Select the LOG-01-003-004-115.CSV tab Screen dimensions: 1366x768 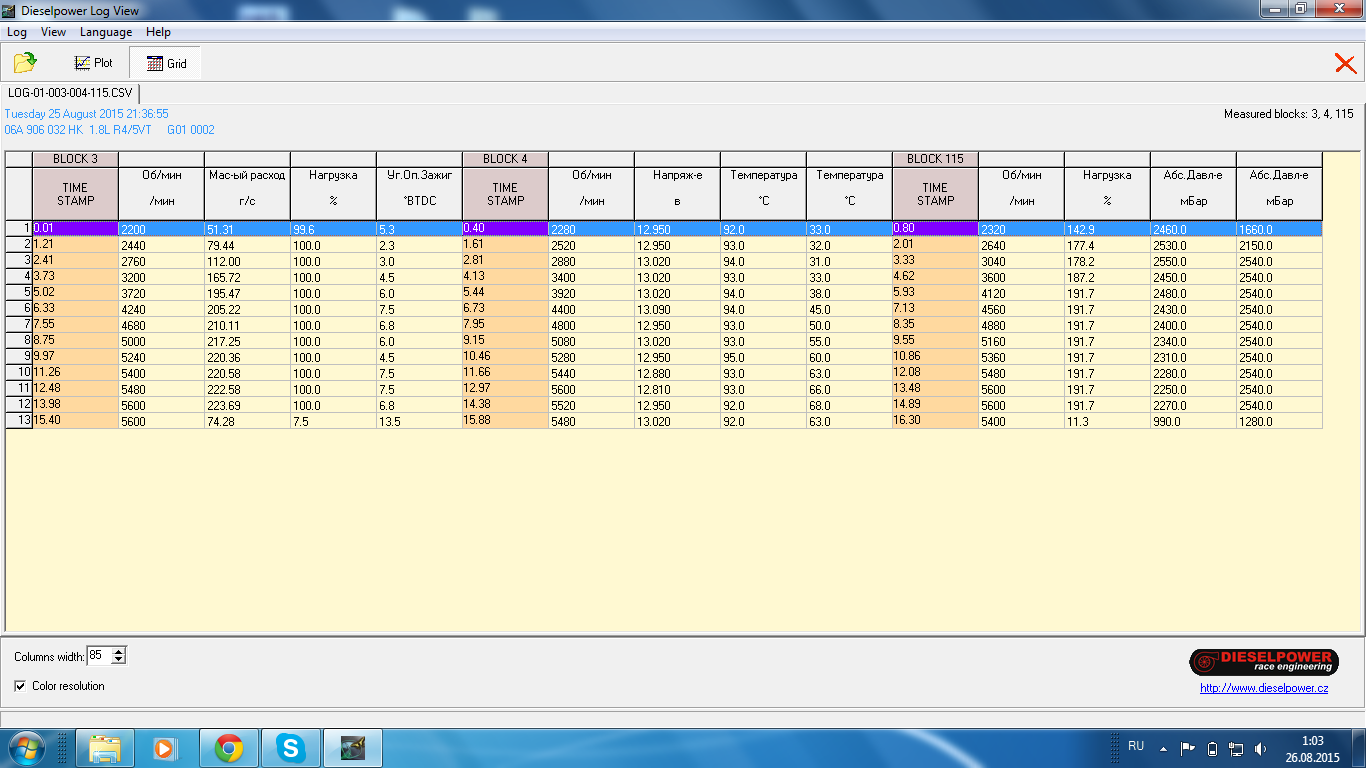tap(70, 93)
